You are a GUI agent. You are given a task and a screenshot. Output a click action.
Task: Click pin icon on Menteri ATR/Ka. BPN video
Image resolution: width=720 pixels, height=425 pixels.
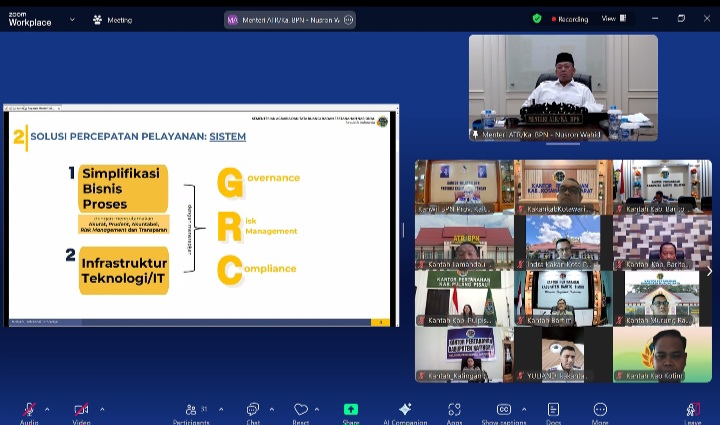tap(475, 134)
